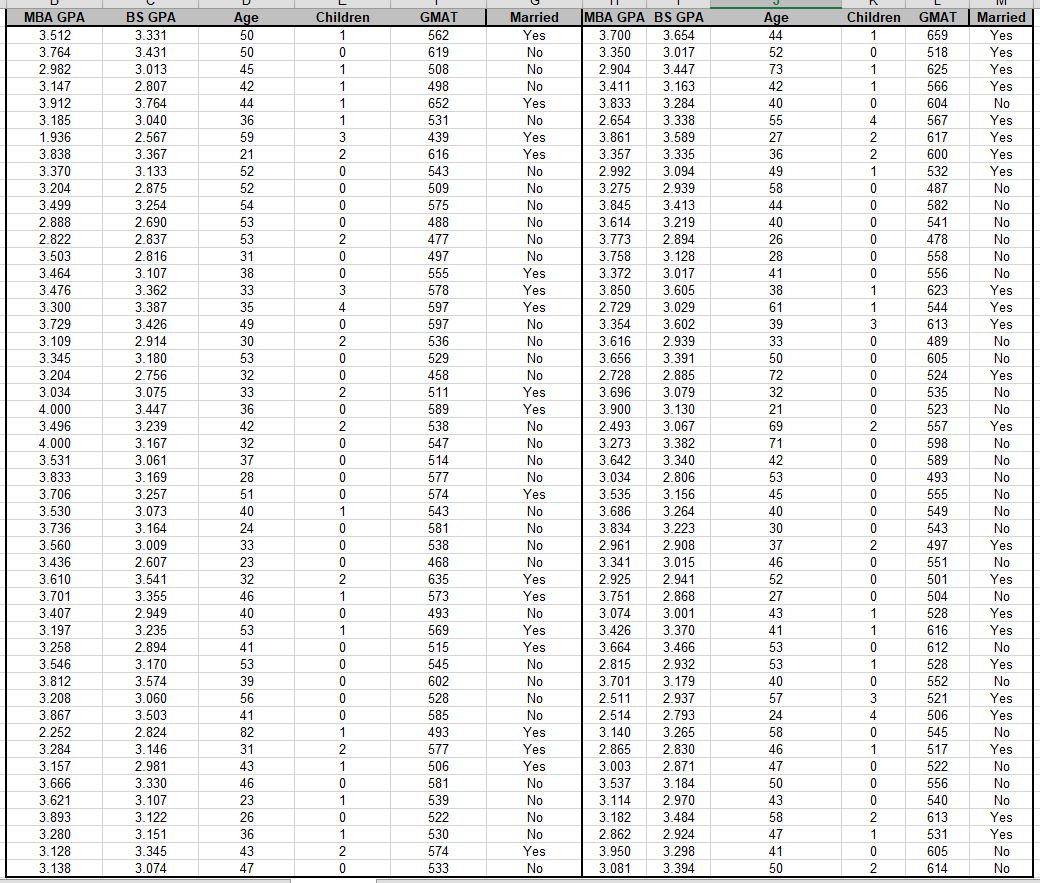Screen dimensions: 1040x883
Task: Click the BS GPA value 3.574
Action: point(151,681)
